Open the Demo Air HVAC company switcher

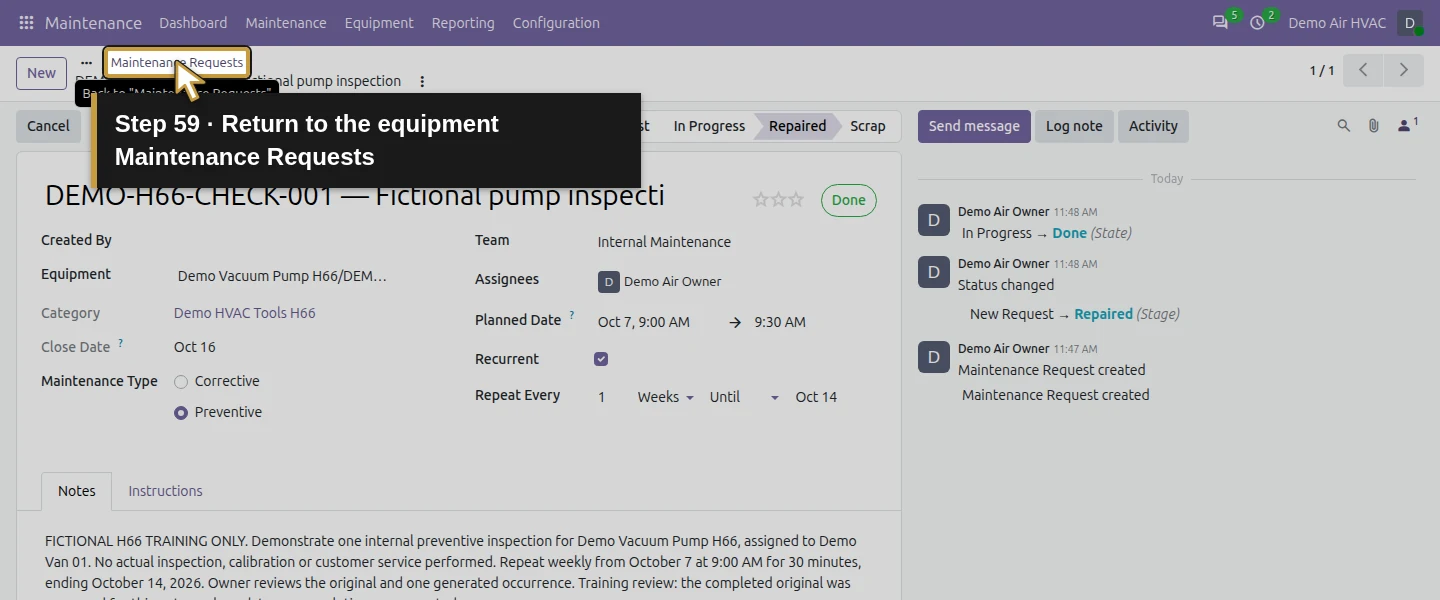(1337, 23)
